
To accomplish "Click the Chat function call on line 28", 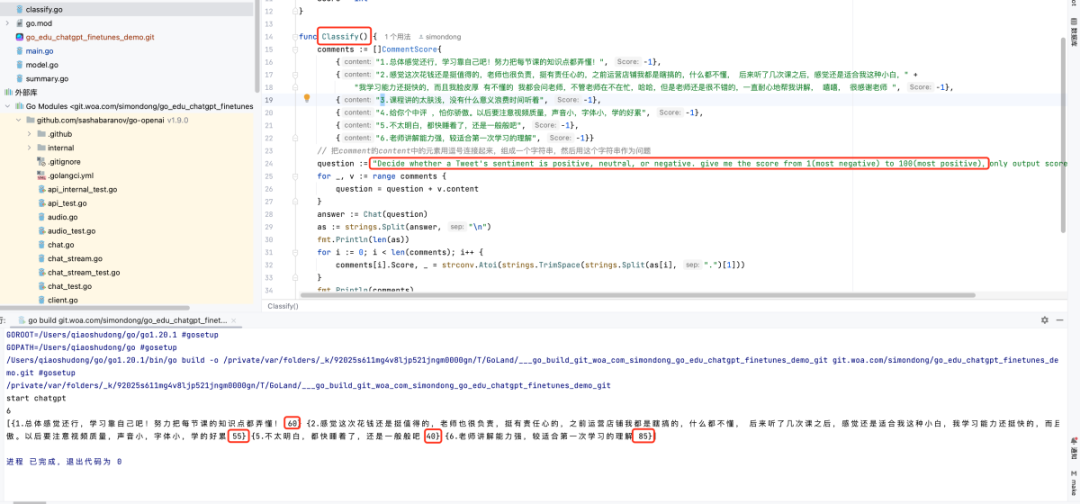I will (x=375, y=214).
